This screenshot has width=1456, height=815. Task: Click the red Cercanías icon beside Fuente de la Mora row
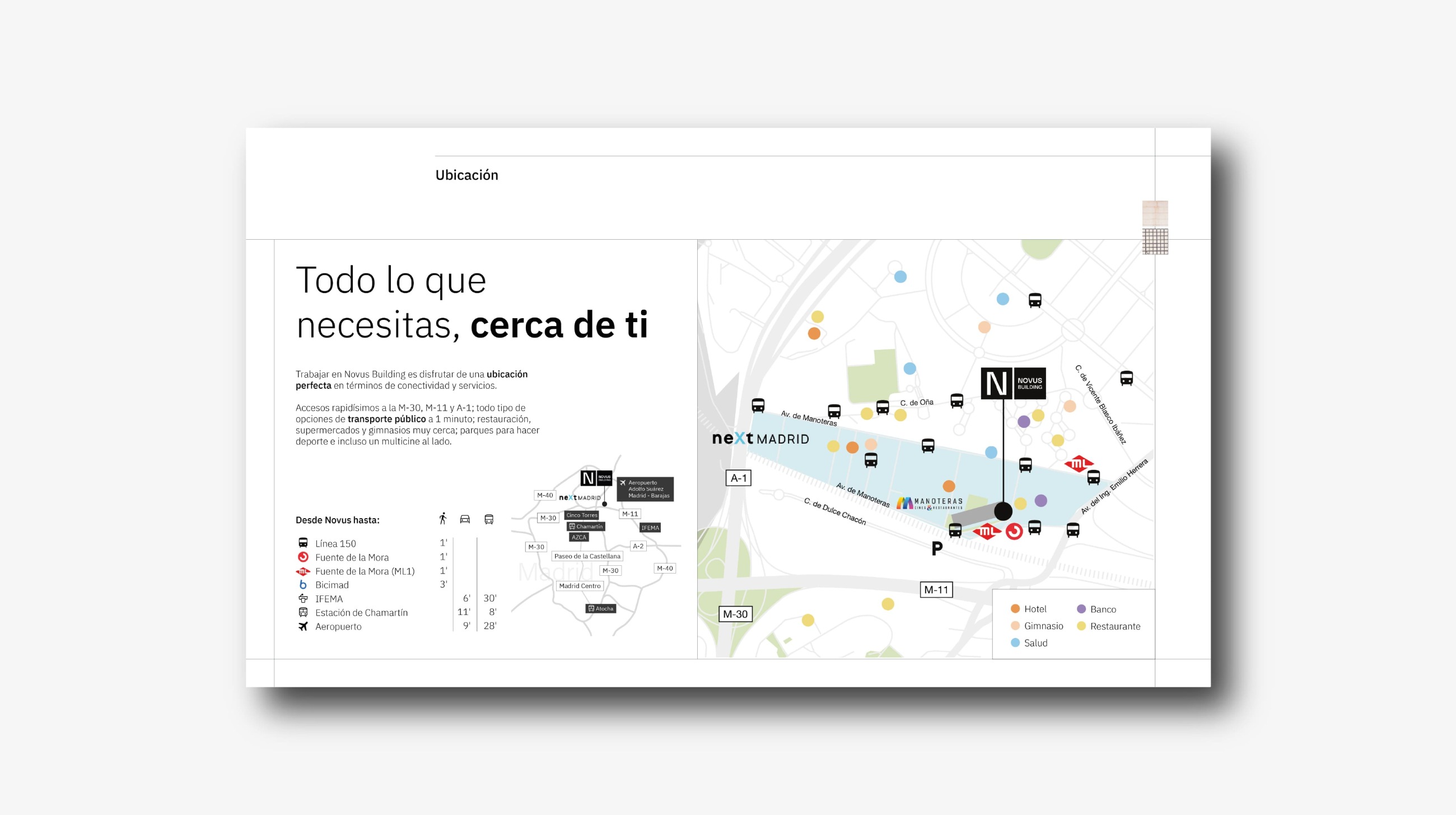pos(303,557)
